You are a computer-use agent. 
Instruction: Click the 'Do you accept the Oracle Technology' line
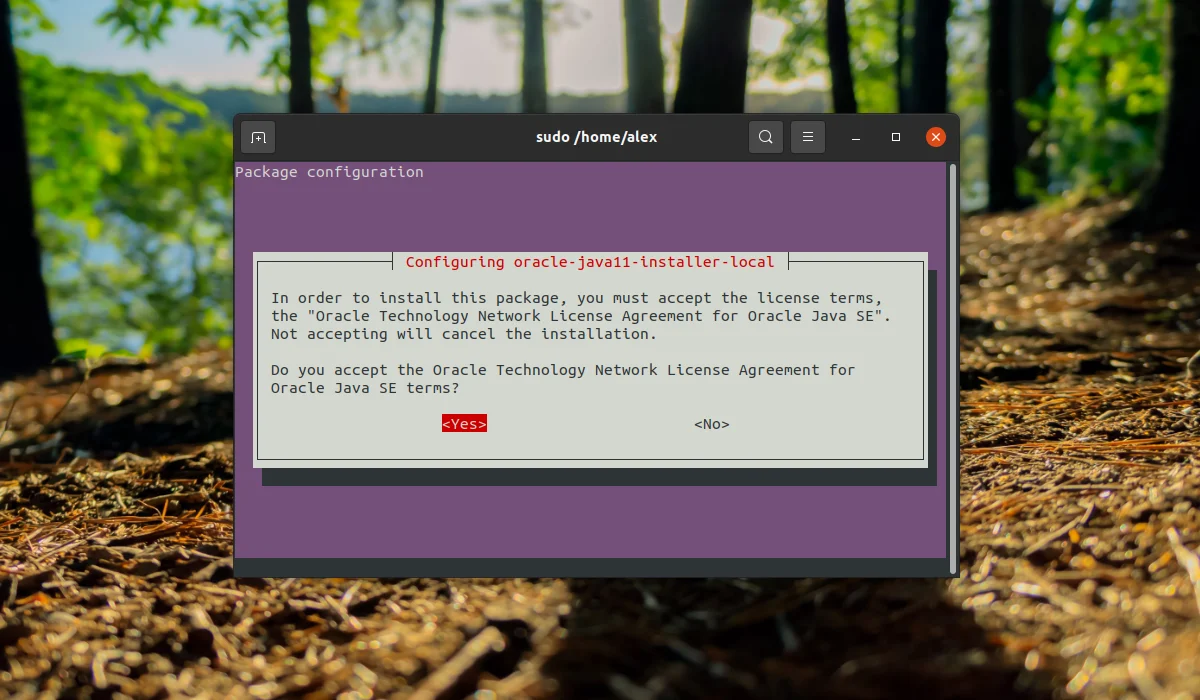[563, 370]
